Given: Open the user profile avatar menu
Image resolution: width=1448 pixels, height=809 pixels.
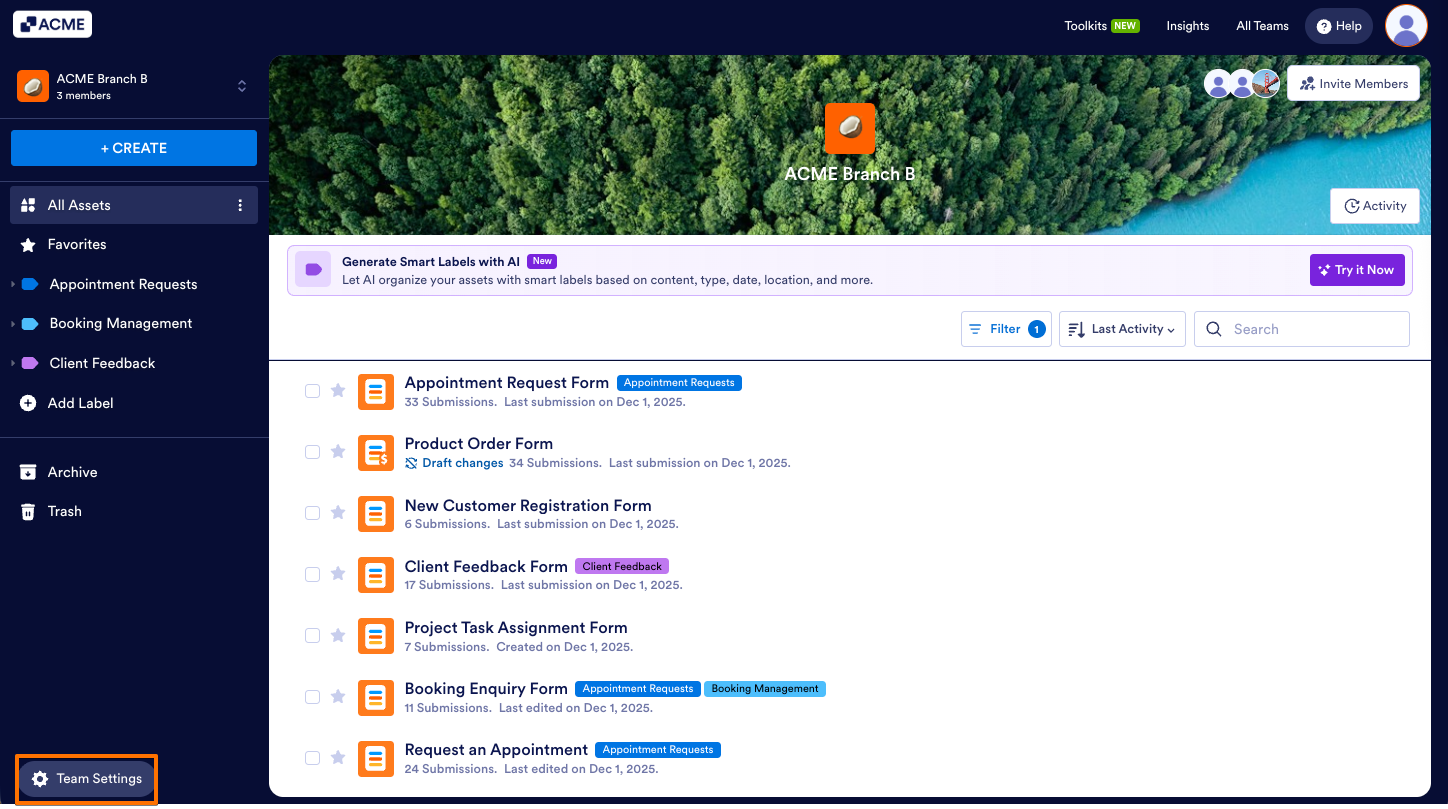Looking at the screenshot, I should (x=1406, y=26).
